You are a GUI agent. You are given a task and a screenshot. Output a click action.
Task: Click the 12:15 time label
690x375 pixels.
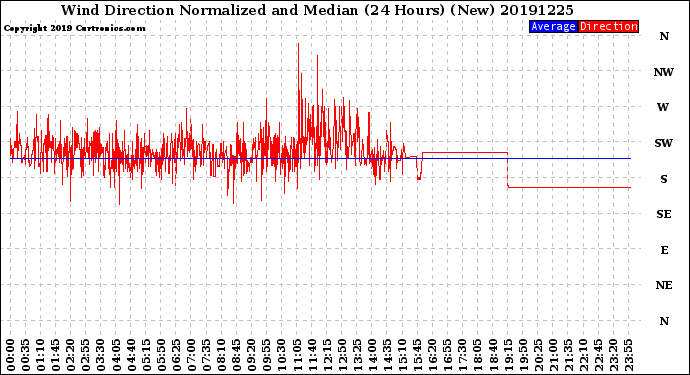pos(327,355)
